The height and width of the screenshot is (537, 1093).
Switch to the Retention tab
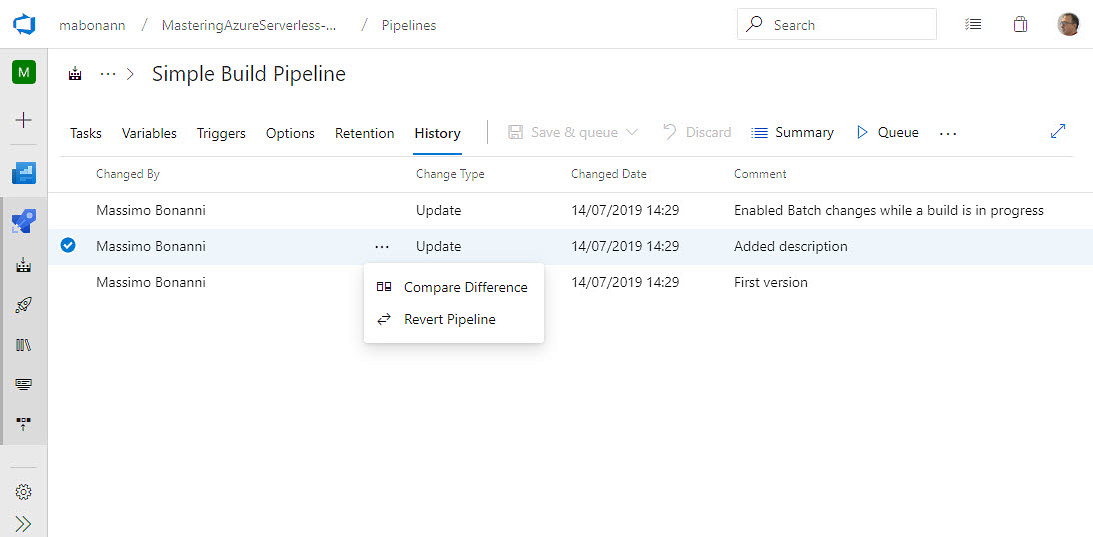click(x=365, y=133)
